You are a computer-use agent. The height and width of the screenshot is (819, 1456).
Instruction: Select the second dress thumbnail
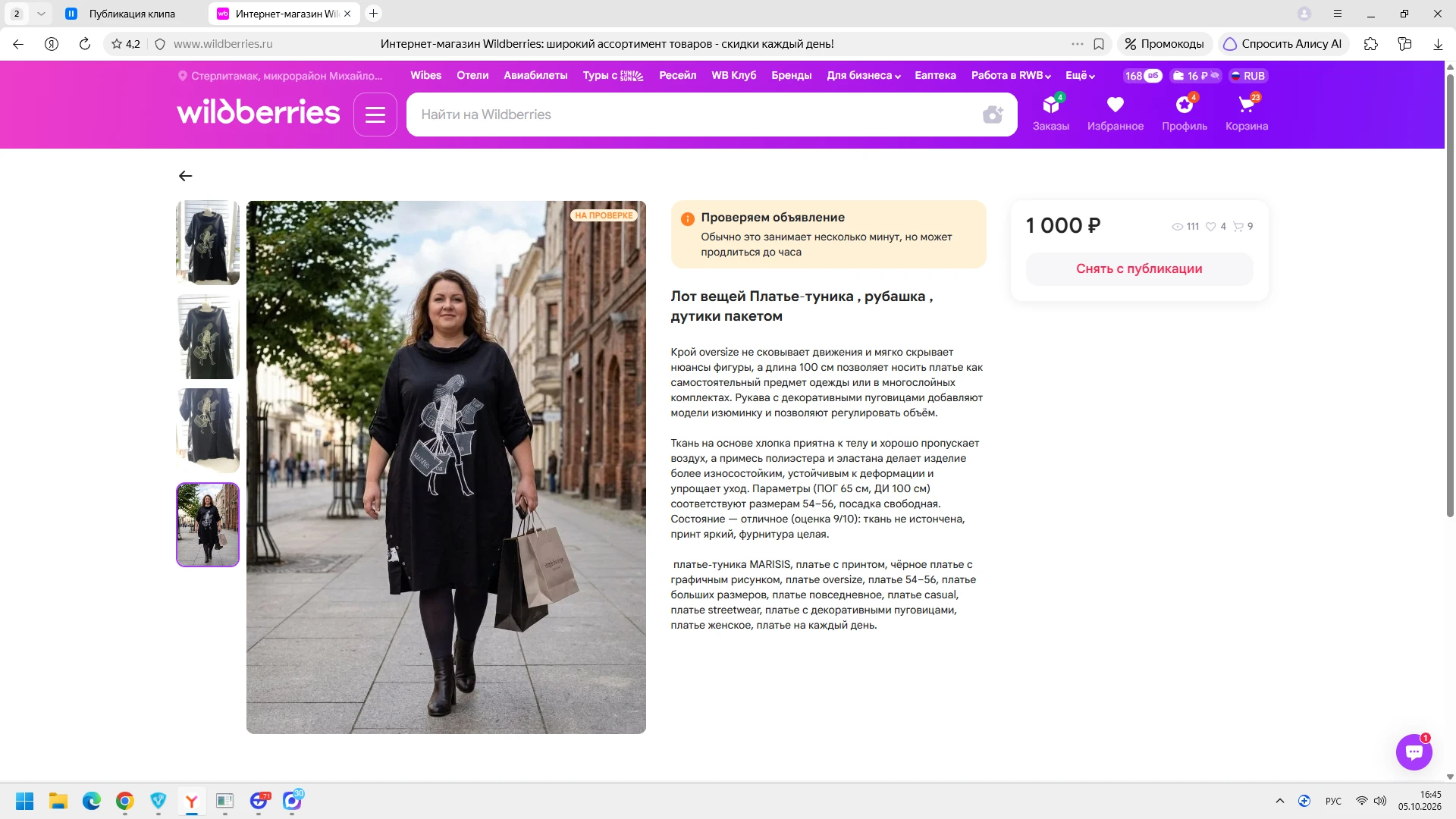tap(208, 337)
